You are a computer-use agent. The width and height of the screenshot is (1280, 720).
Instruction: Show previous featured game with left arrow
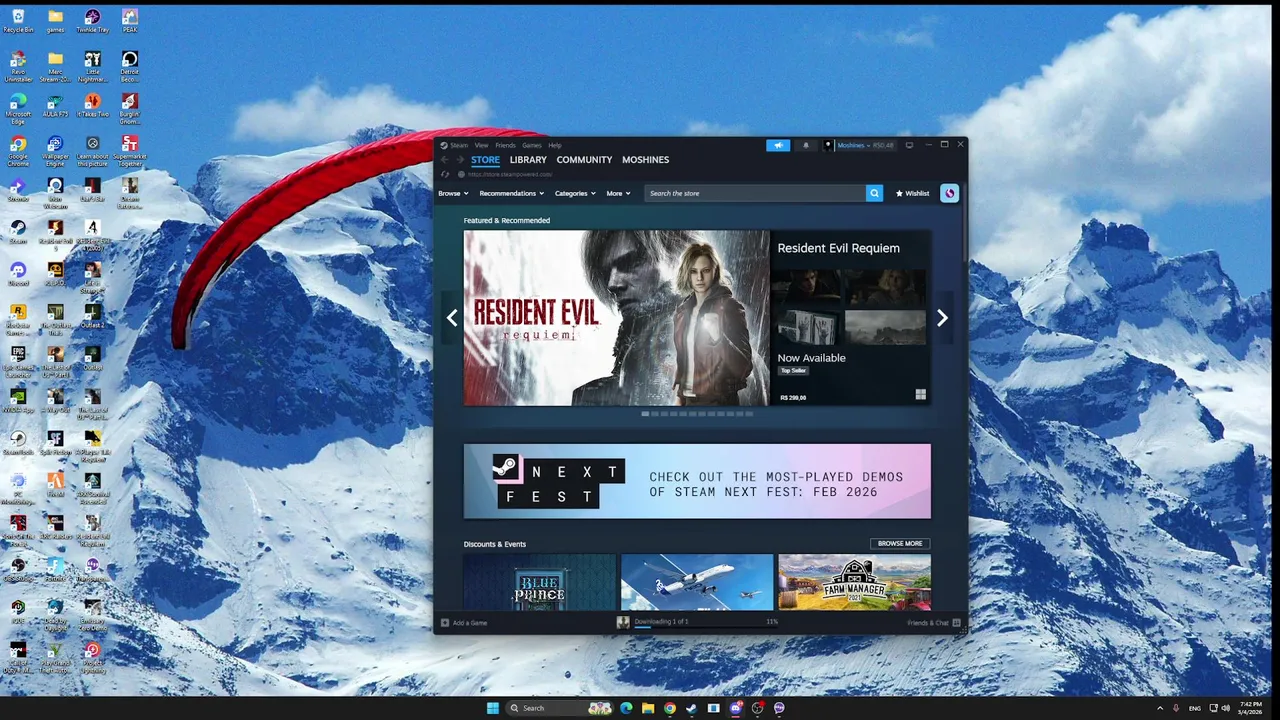pyautogui.click(x=452, y=318)
